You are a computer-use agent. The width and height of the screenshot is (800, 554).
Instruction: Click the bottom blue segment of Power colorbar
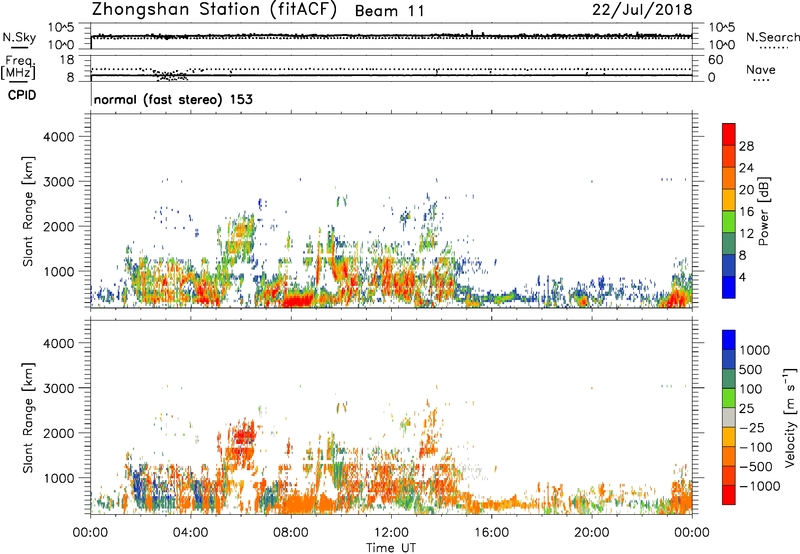731,284
